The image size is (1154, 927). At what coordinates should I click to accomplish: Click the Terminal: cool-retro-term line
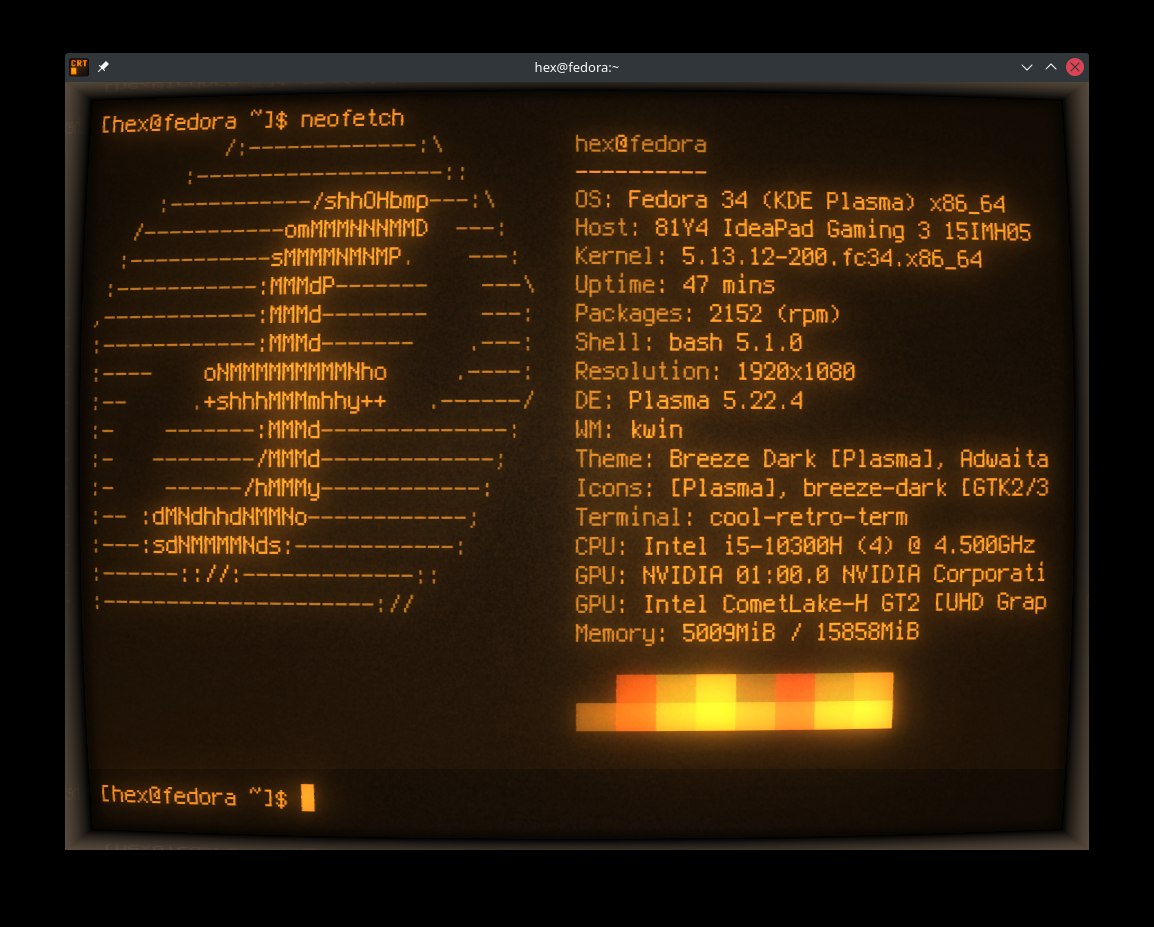pos(741,517)
